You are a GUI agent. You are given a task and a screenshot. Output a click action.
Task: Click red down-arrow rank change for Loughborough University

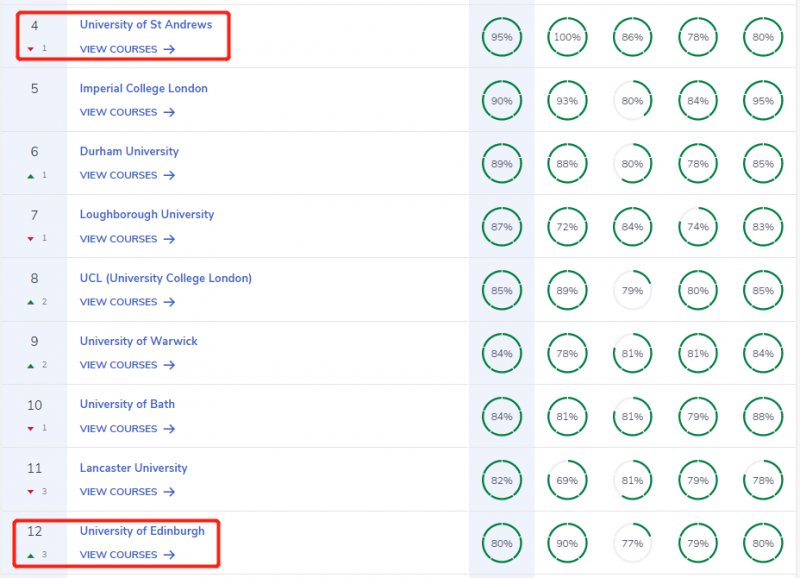[31, 239]
